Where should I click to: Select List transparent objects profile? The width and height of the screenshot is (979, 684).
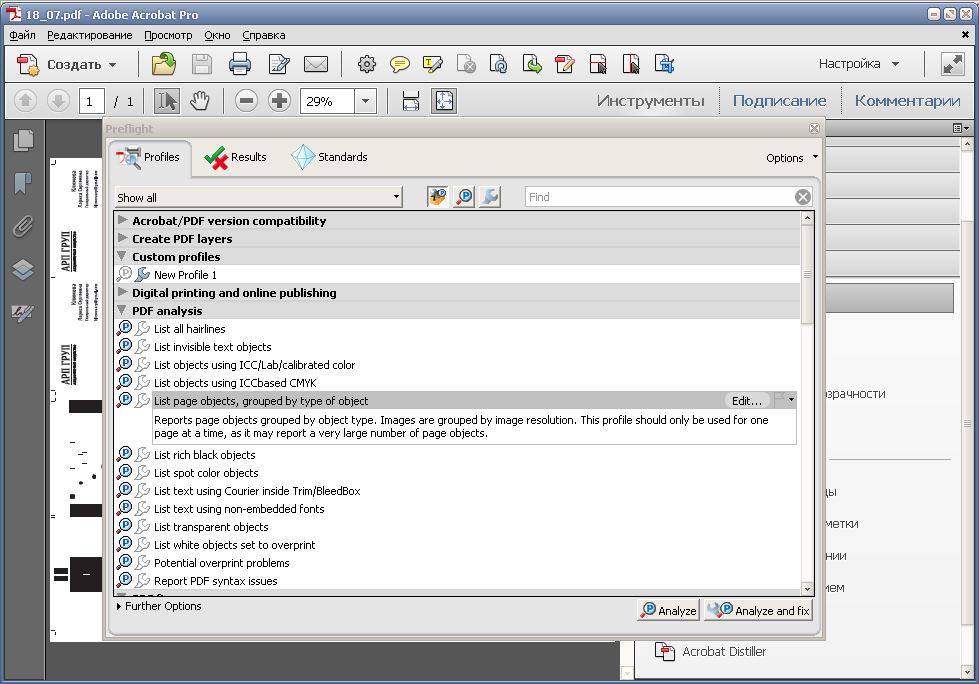[458, 527]
